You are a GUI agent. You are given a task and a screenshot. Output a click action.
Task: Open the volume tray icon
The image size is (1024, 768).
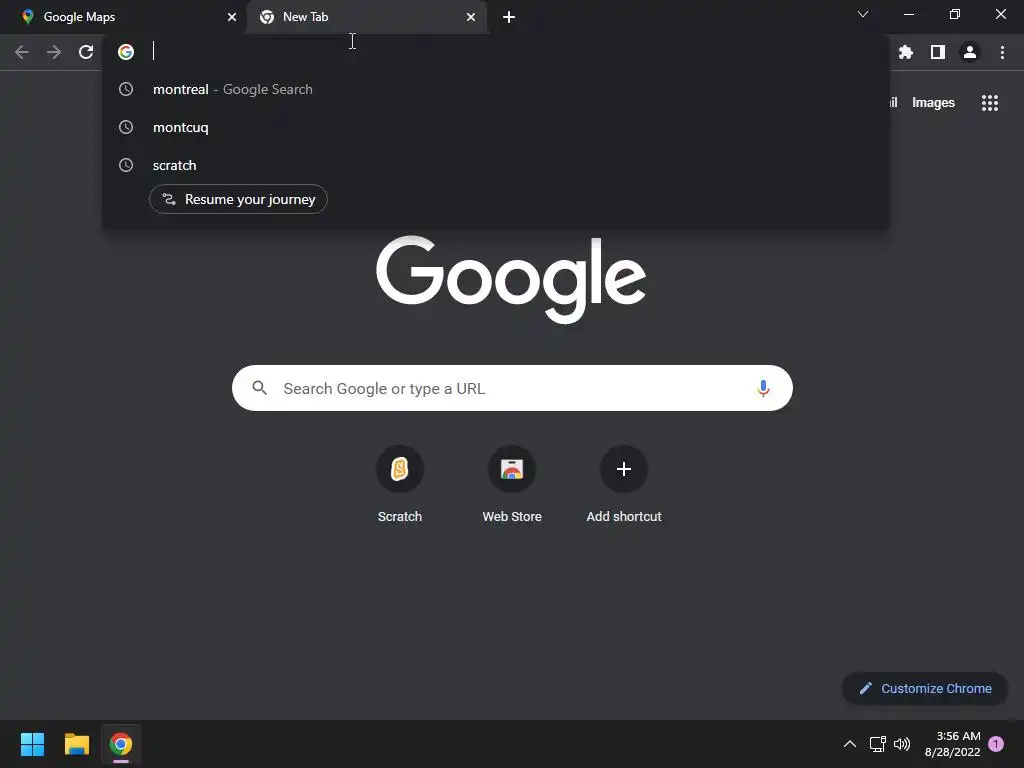pos(902,744)
